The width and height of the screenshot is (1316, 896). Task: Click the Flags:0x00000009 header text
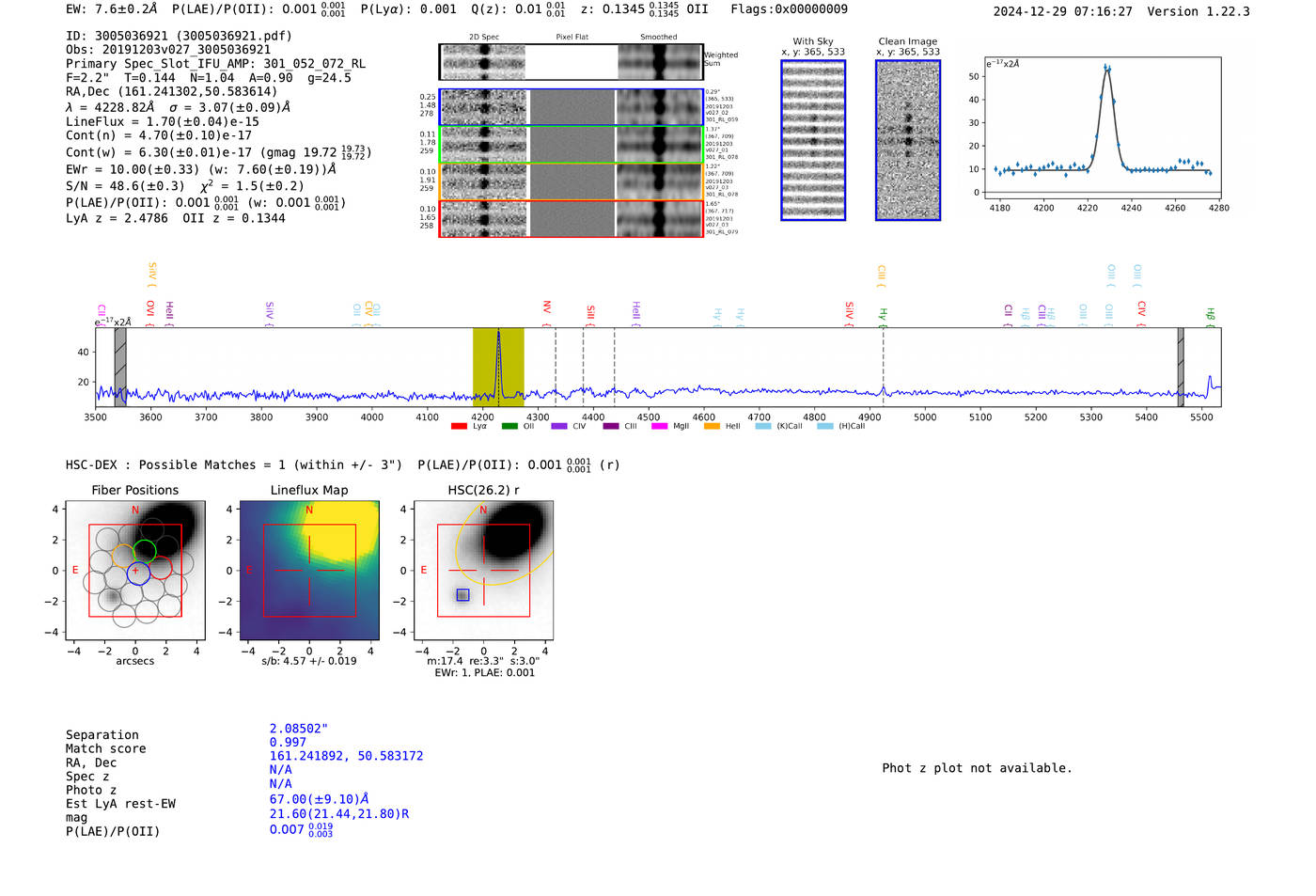pos(789,8)
